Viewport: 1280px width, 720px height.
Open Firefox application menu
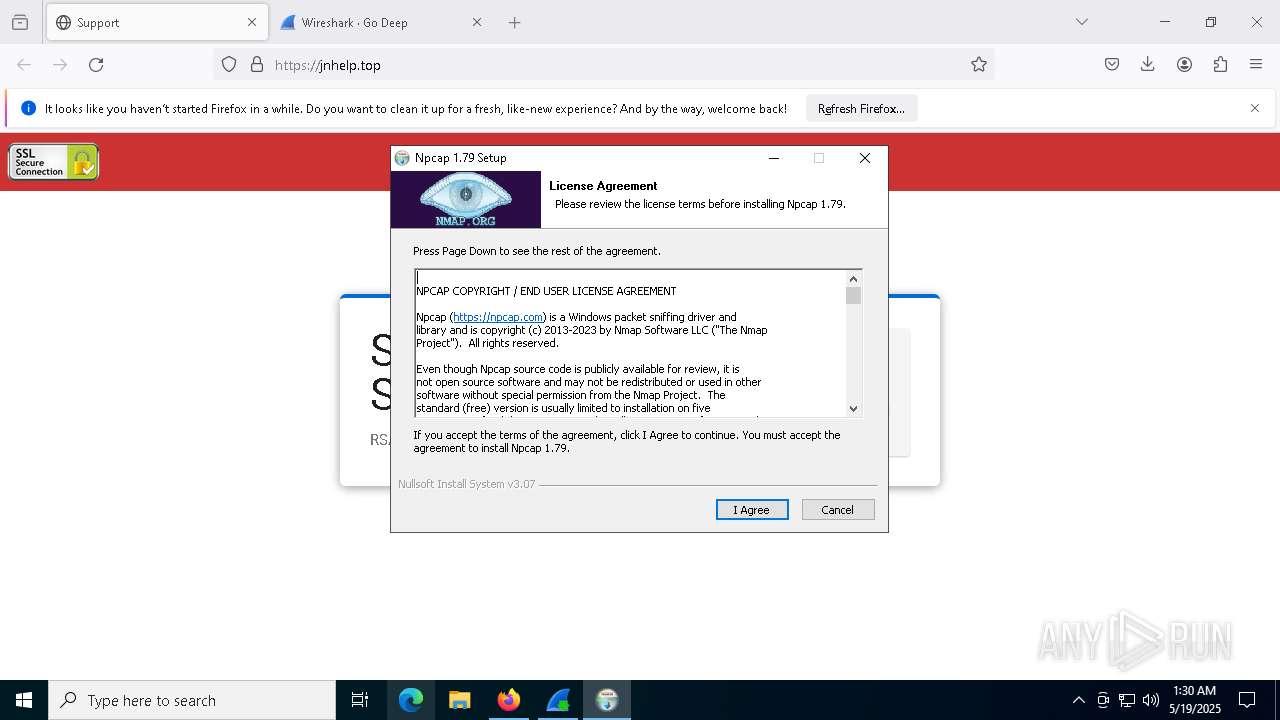[1256, 65]
